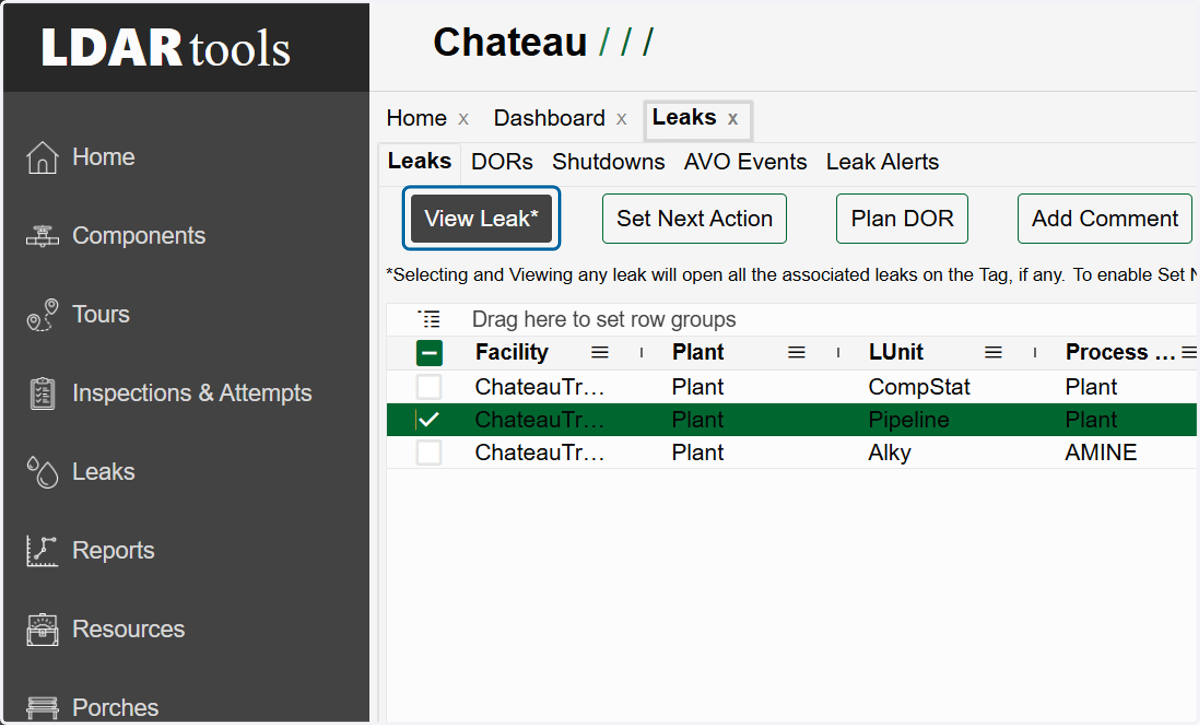This screenshot has width=1200, height=725.
Task: Open the AVO Events sub-tab
Action: coord(745,162)
